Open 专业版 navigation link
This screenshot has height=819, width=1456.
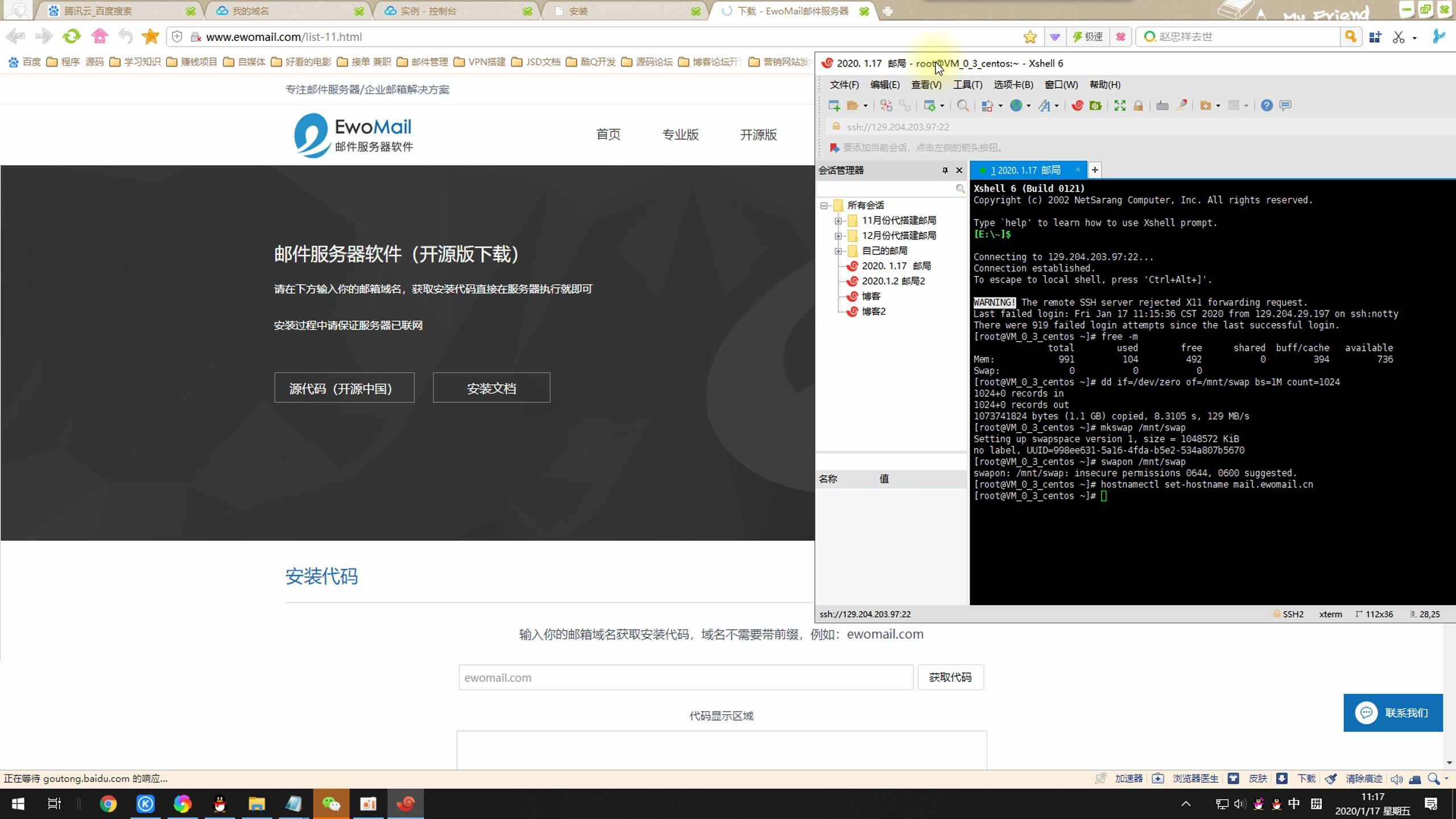point(680,135)
